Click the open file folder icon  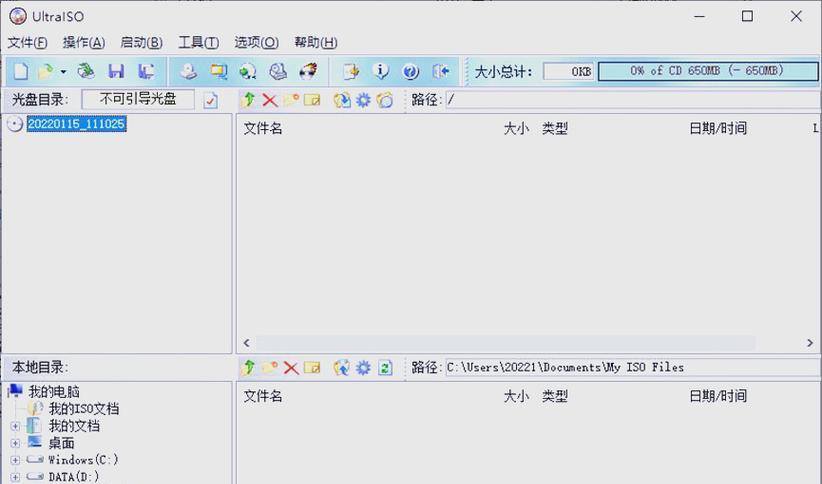pos(46,71)
